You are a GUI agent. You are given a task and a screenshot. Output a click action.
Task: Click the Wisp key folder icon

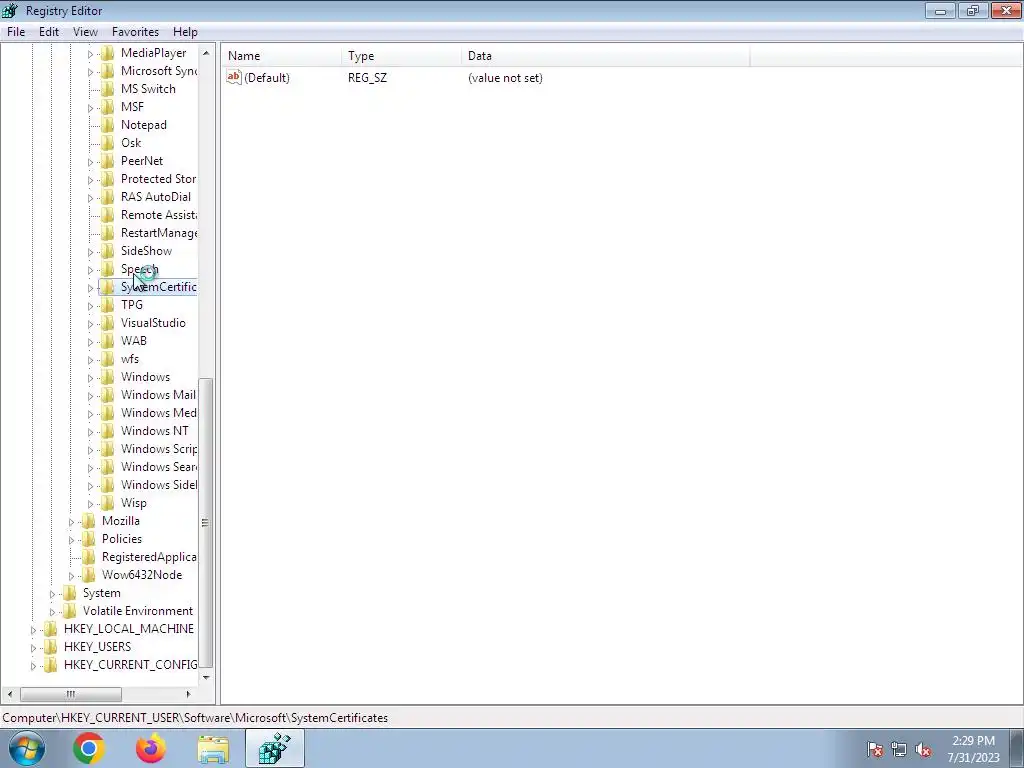pos(108,503)
